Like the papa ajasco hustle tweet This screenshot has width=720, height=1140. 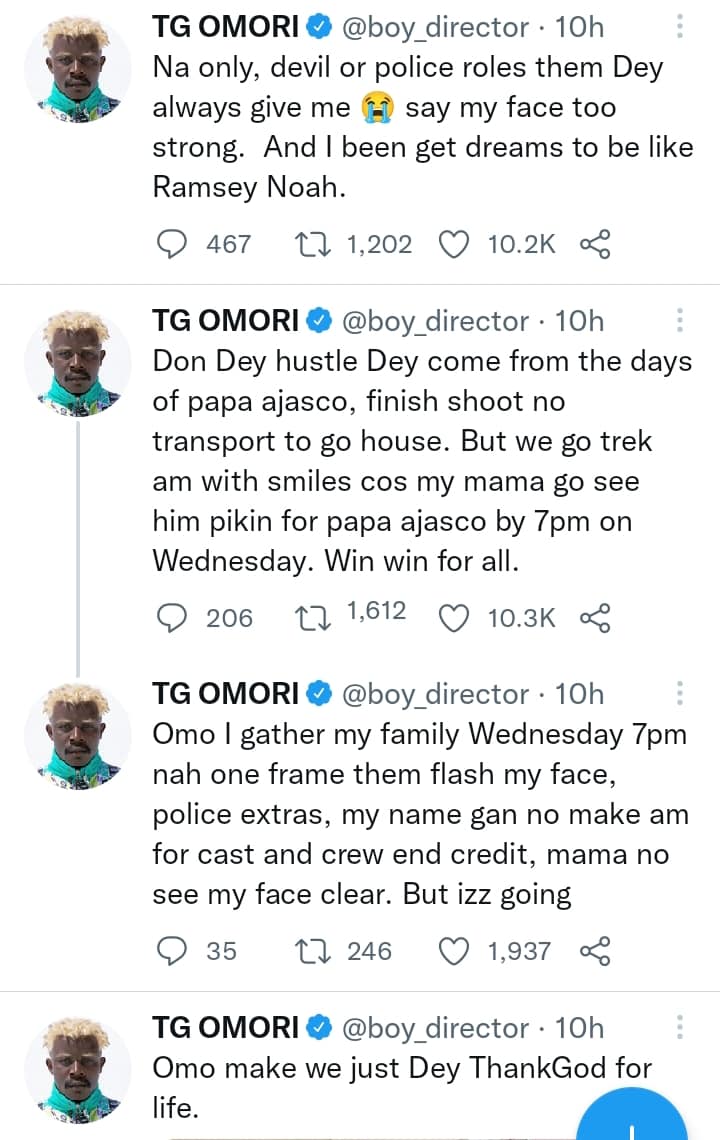tap(454, 618)
